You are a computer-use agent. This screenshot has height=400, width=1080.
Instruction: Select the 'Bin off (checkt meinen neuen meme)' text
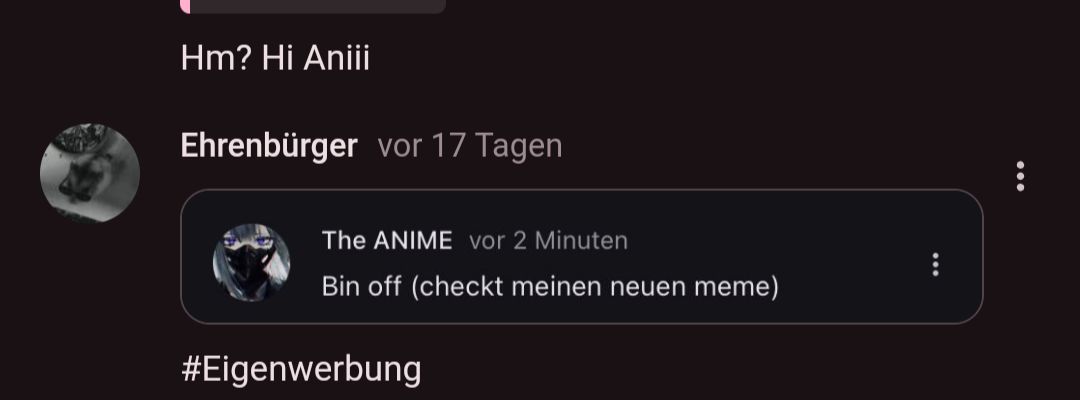pos(550,286)
